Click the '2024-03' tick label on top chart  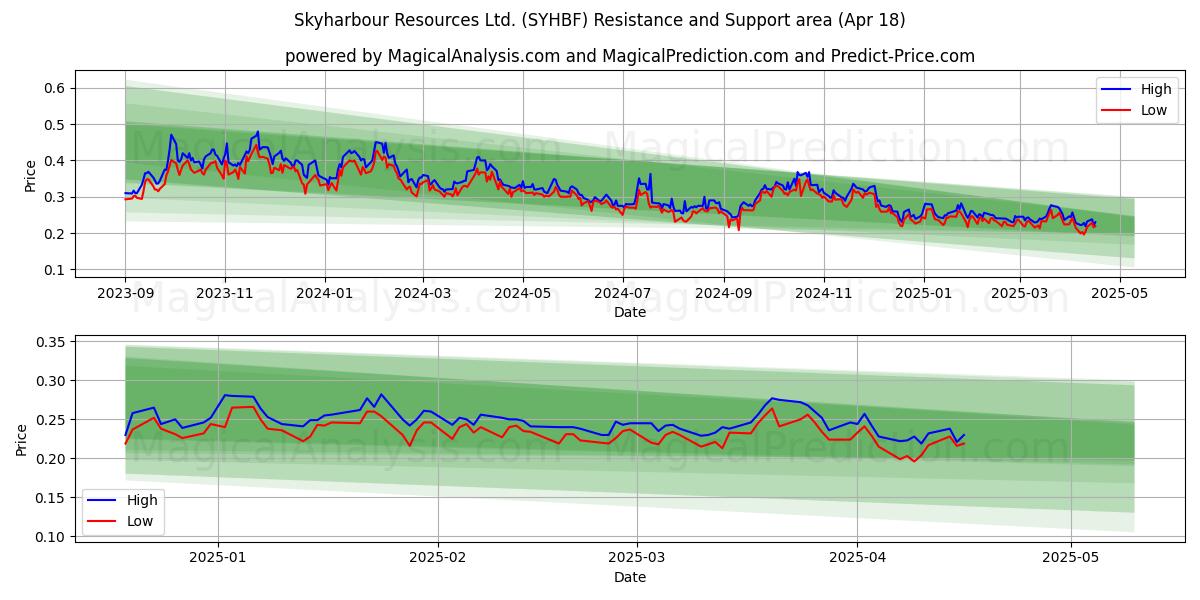tap(422, 294)
